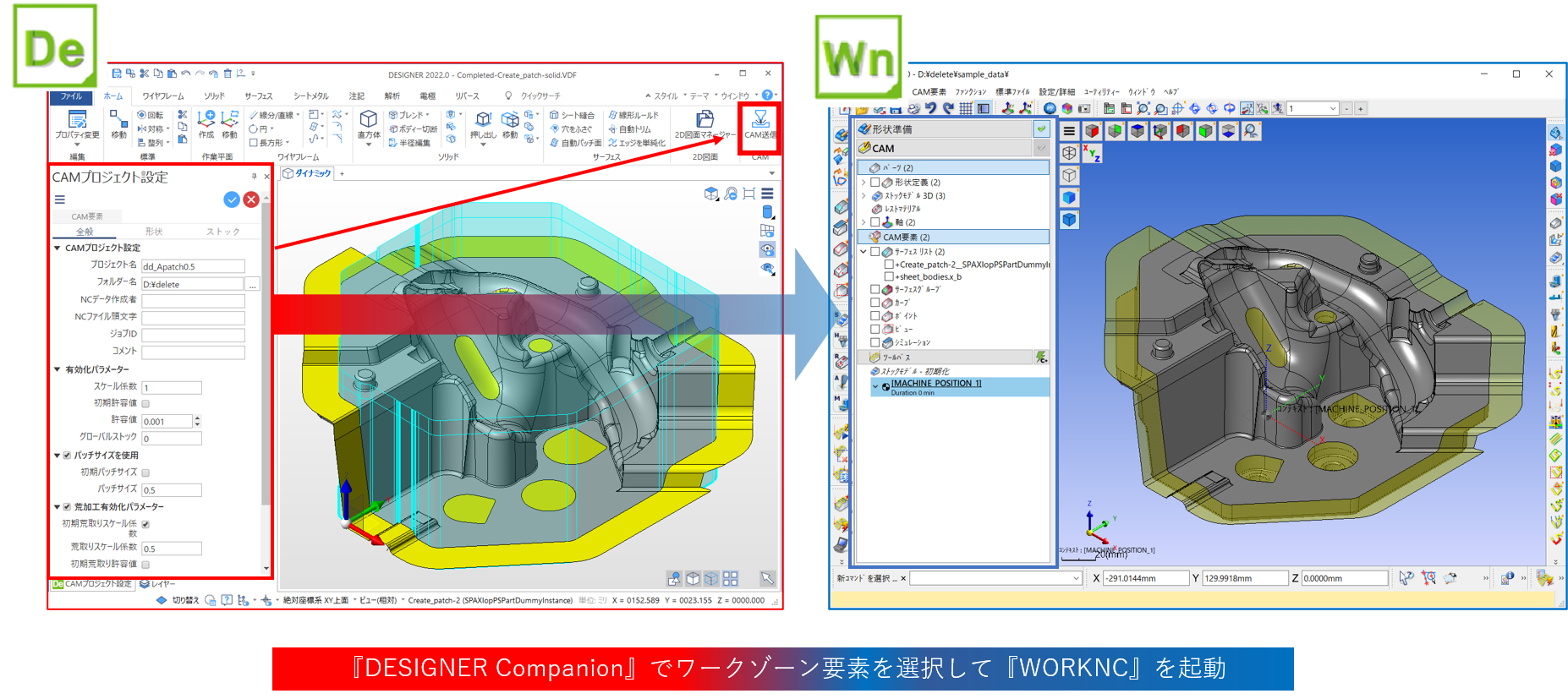This screenshot has width=1568, height=699.
Task: Click the X coordinate field in WORKNC
Action: [x=1146, y=578]
